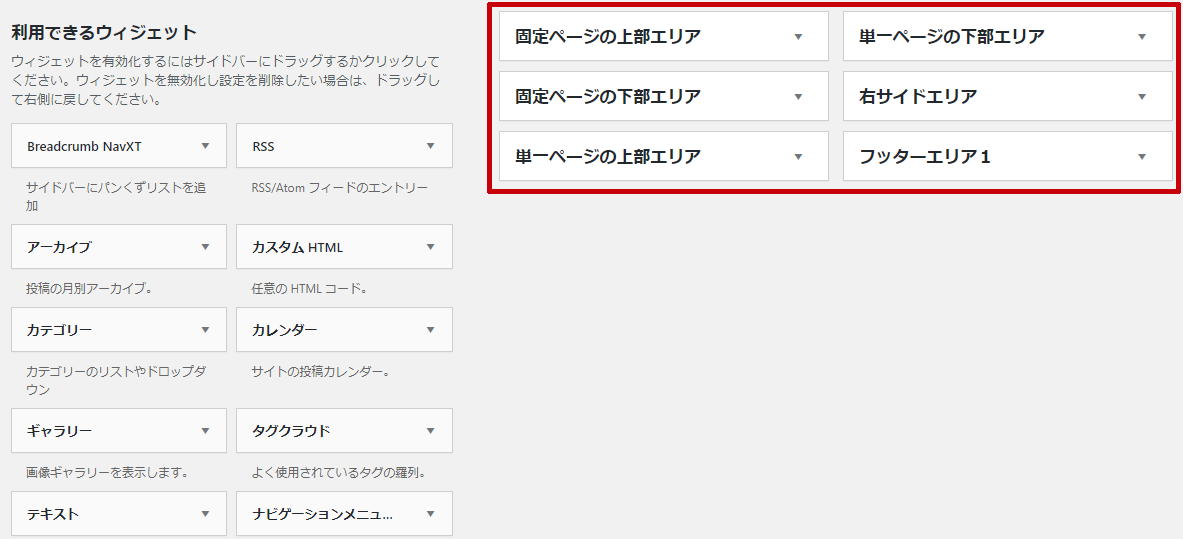Expand the RSS widget arrow
Screen dimensions: 1183x539
[431, 146]
